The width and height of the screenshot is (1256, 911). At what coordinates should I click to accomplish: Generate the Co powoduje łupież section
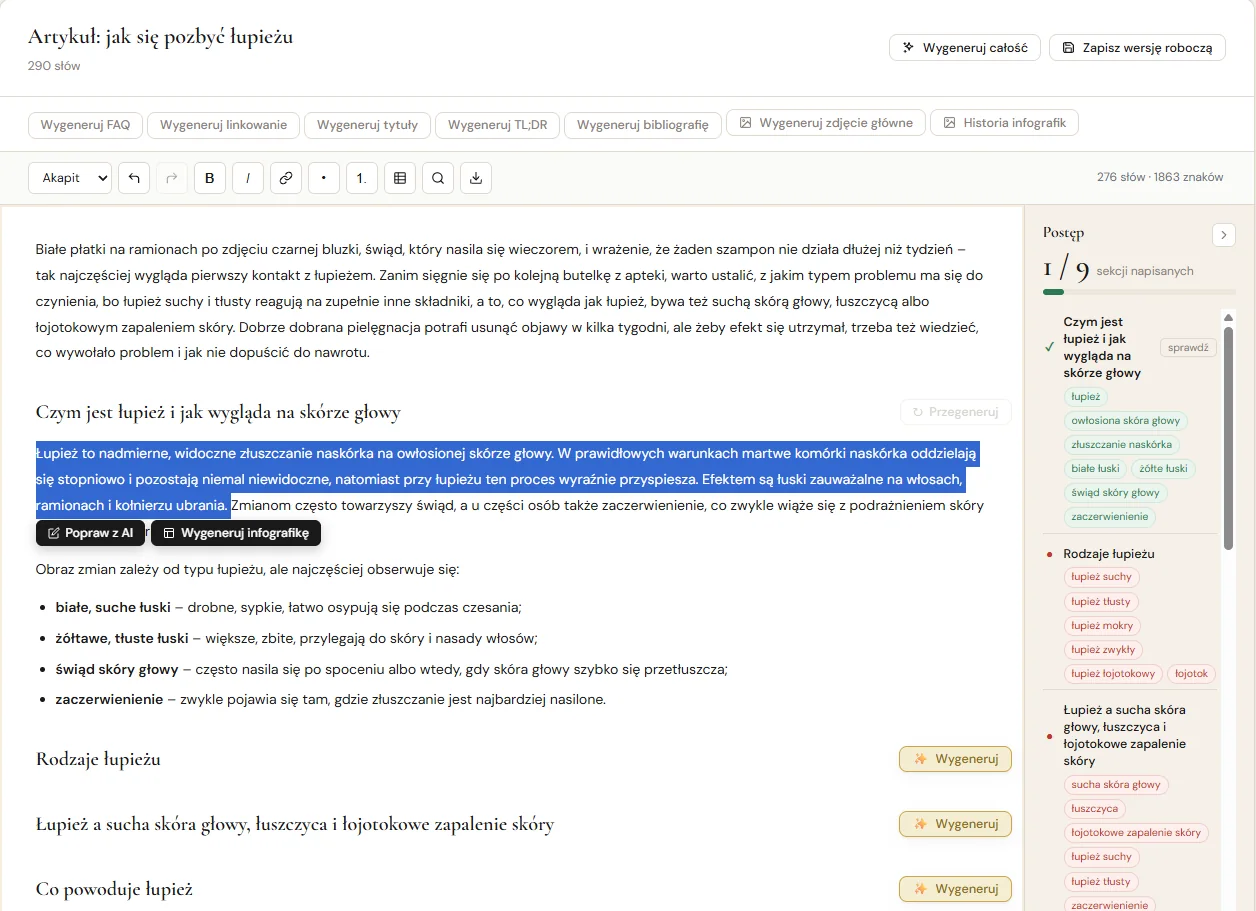(x=955, y=889)
